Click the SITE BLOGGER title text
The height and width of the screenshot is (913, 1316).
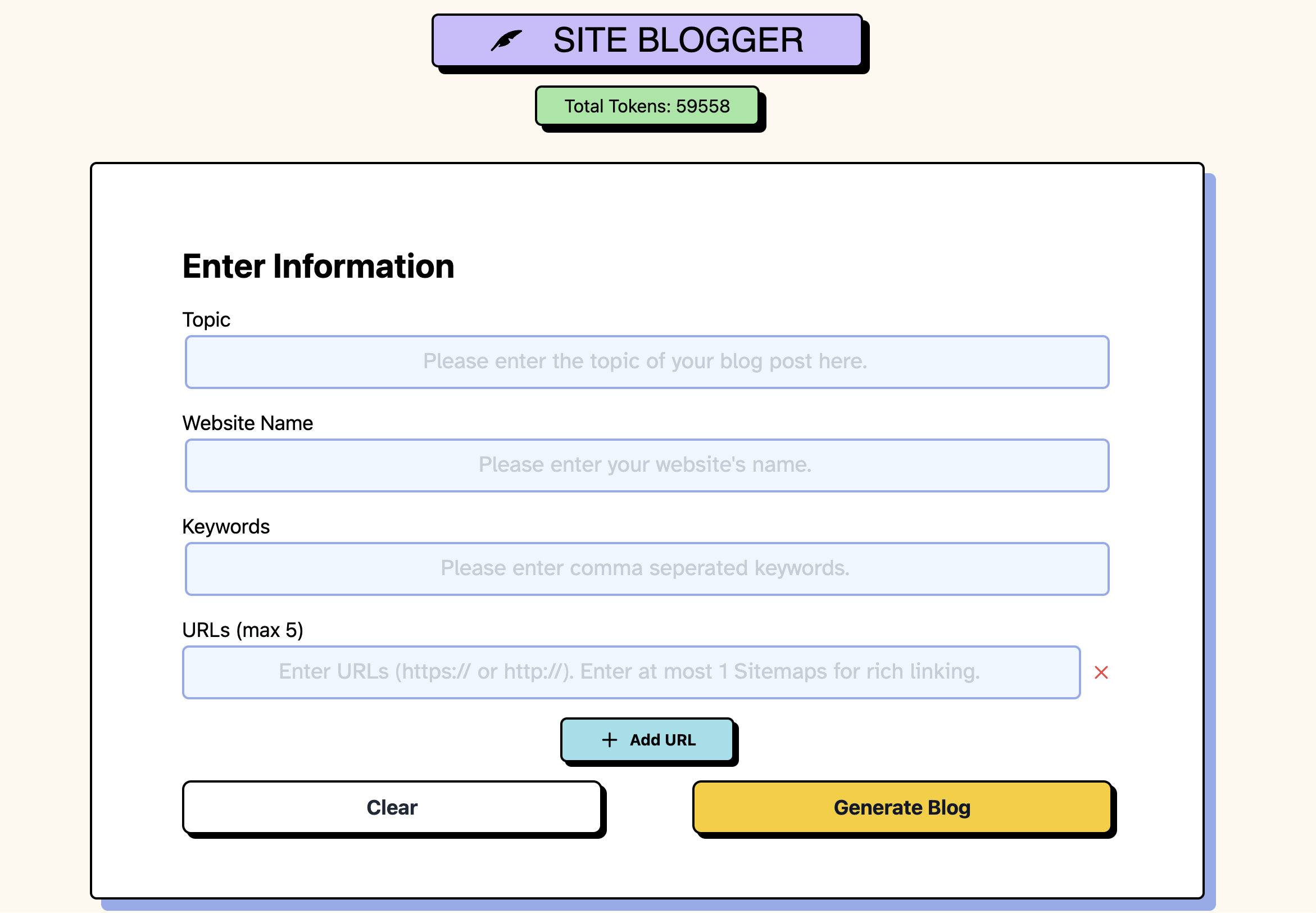pyautogui.click(x=678, y=40)
